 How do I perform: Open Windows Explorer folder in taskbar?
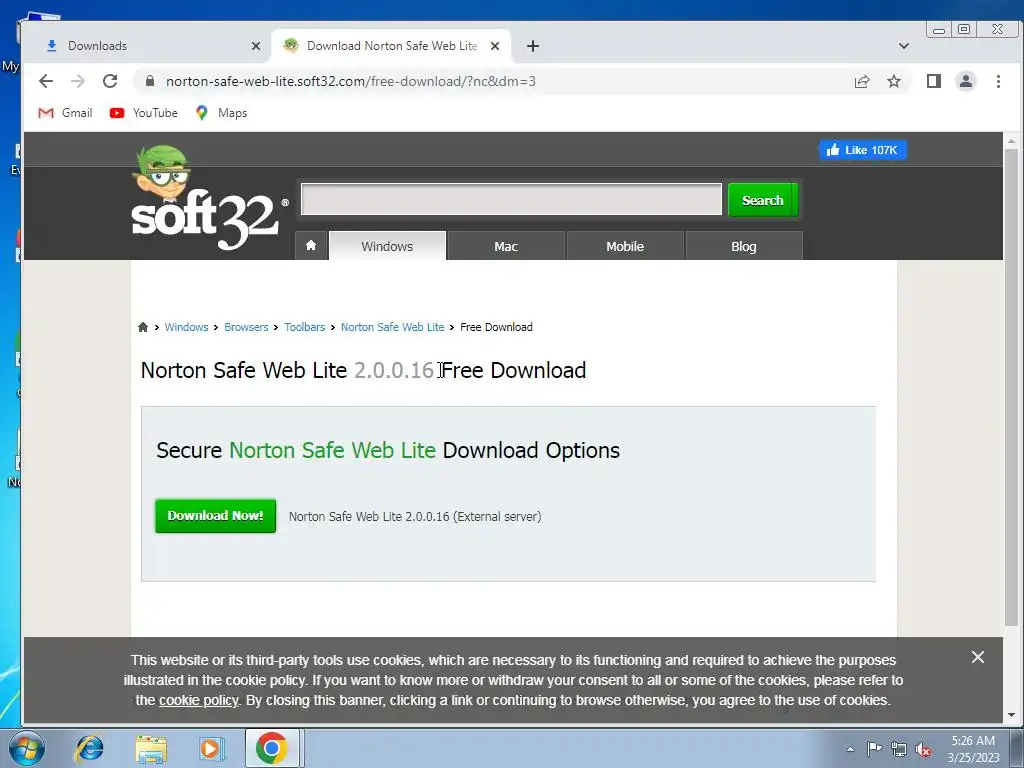click(x=151, y=749)
